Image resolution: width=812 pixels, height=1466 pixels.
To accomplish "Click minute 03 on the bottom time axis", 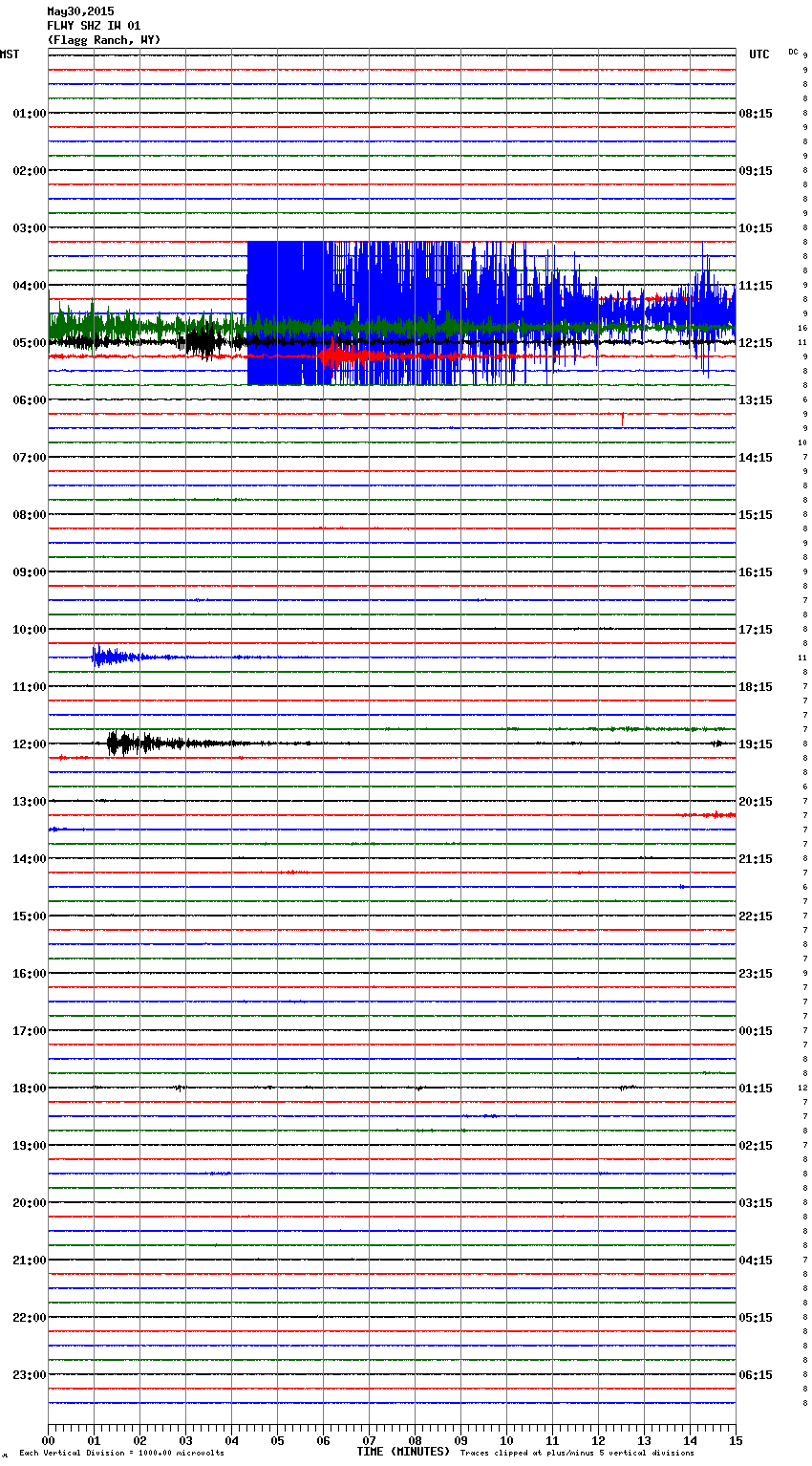I will (186, 1440).
